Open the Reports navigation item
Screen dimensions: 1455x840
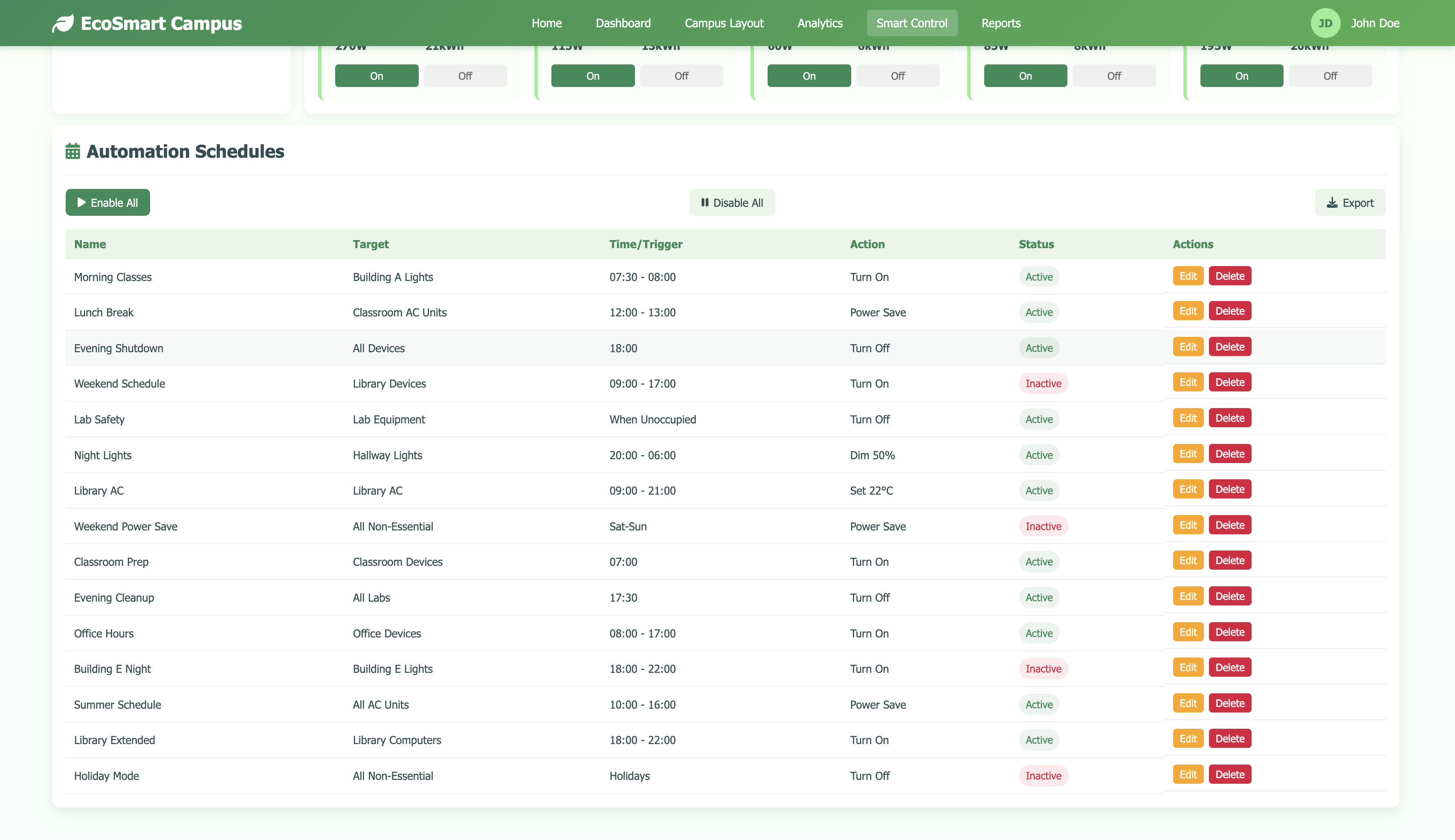tap(1000, 23)
